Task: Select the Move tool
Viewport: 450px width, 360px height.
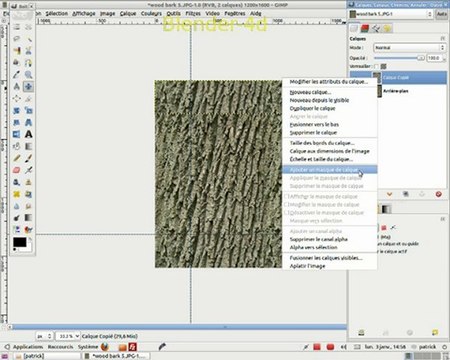Action: [28, 87]
